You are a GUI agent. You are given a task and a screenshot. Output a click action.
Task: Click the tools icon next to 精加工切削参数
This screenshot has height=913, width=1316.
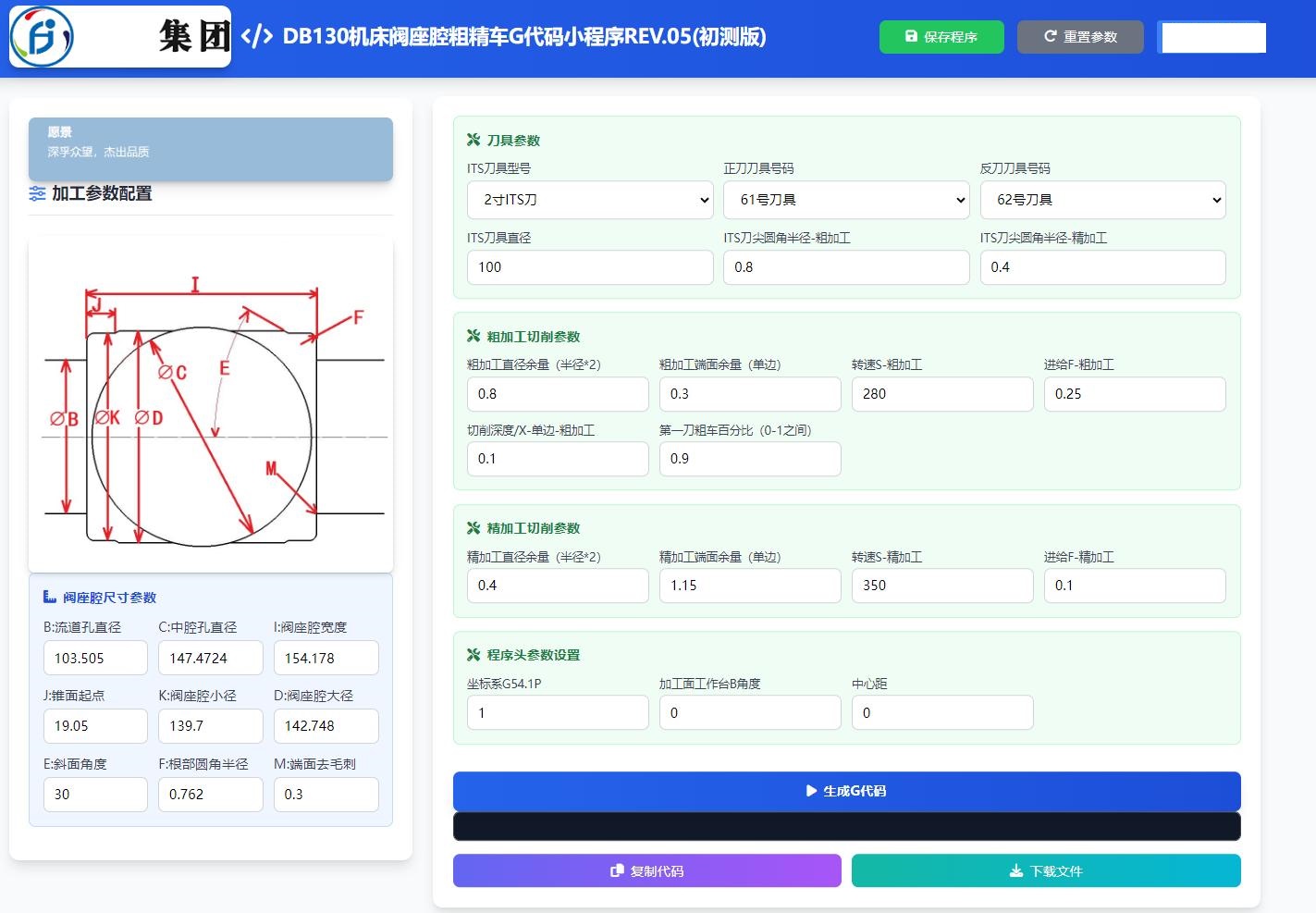click(x=474, y=527)
